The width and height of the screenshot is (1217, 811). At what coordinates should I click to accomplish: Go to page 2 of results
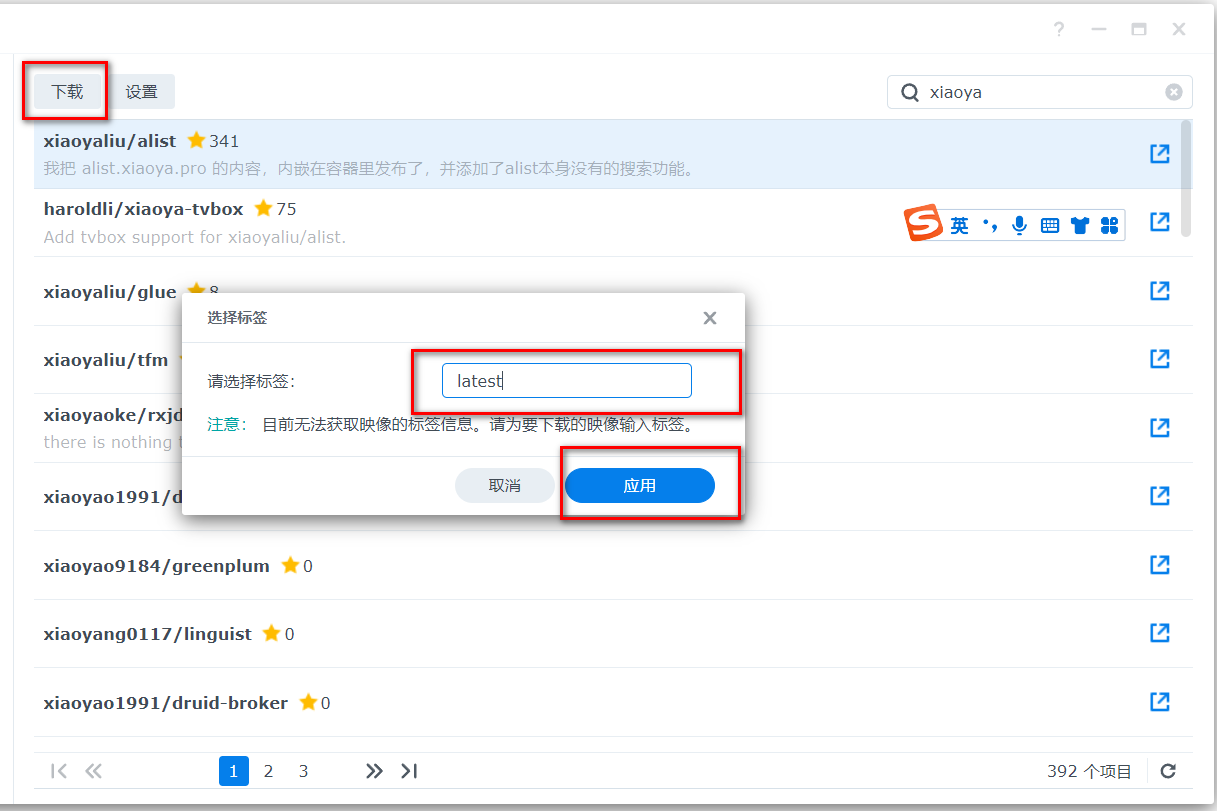(x=268, y=771)
